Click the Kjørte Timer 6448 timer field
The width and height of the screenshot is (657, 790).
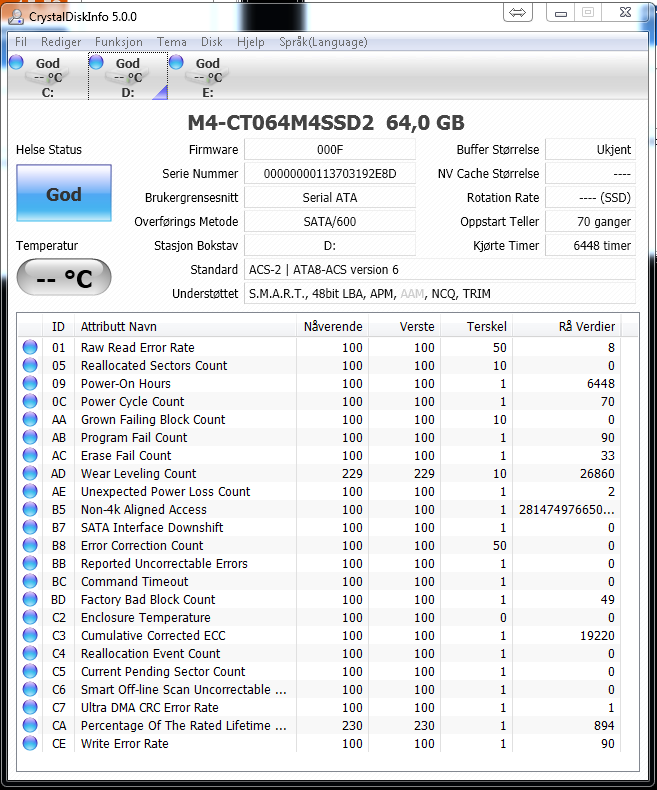590,246
